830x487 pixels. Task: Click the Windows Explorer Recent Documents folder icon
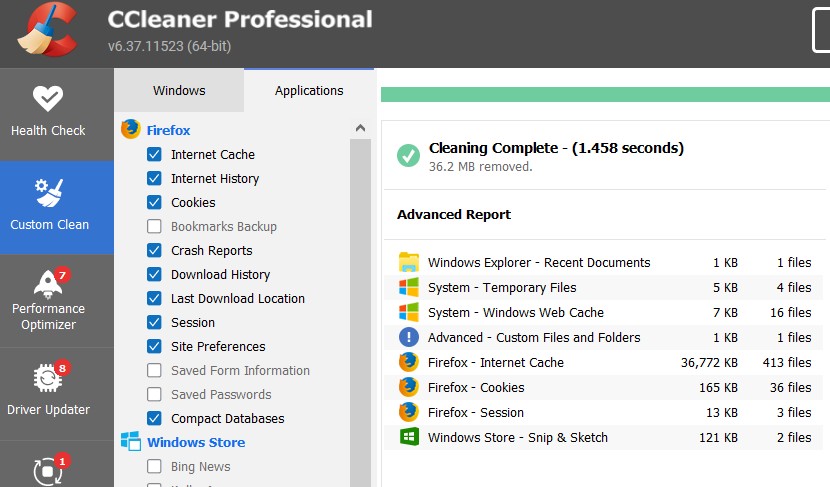[409, 262]
